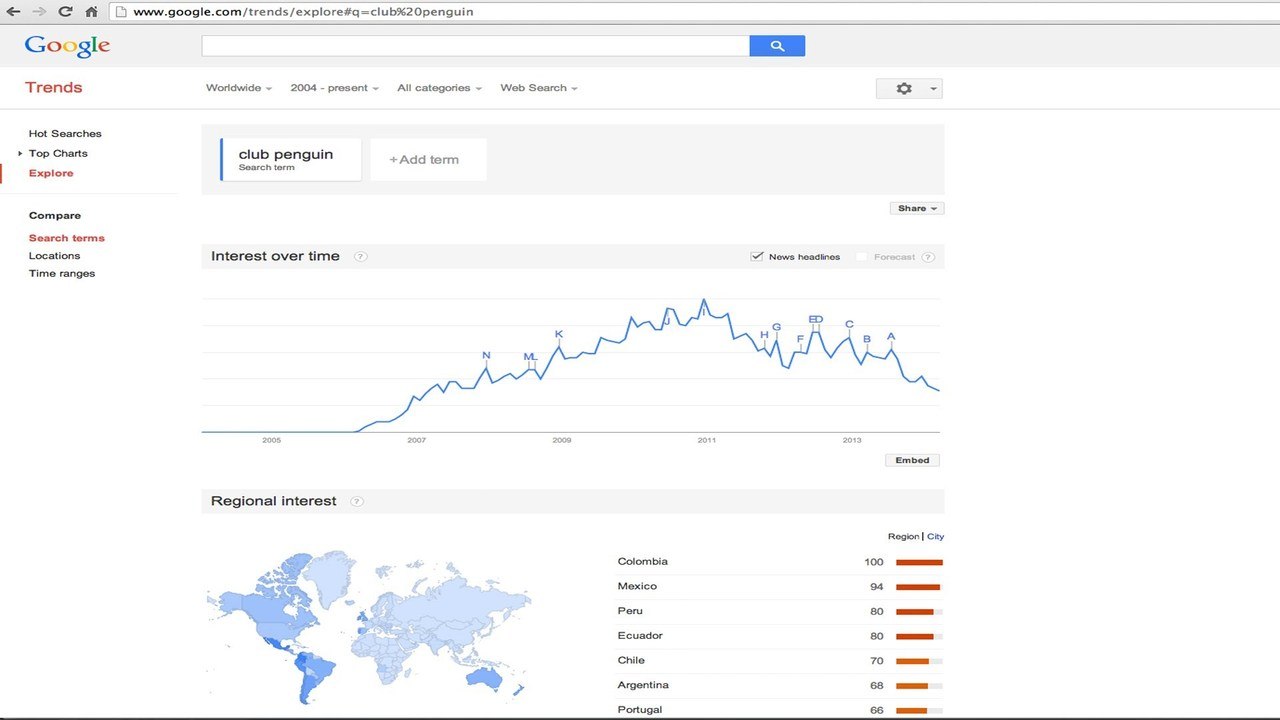Image resolution: width=1280 pixels, height=720 pixels.
Task: Click help icon beside Regional interest
Action: 357,501
